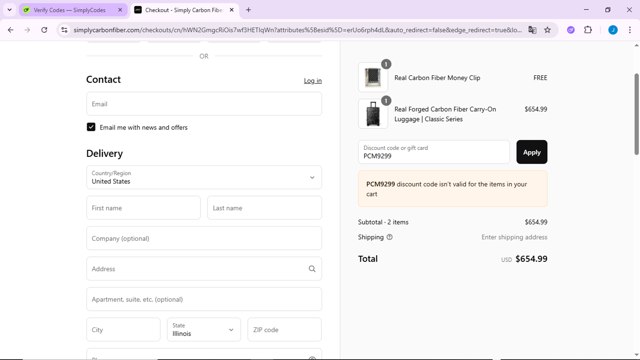Image resolution: width=640 pixels, height=360 pixels.
Task: Close the Verify Codes SimplyCodes tab
Action: (120, 10)
